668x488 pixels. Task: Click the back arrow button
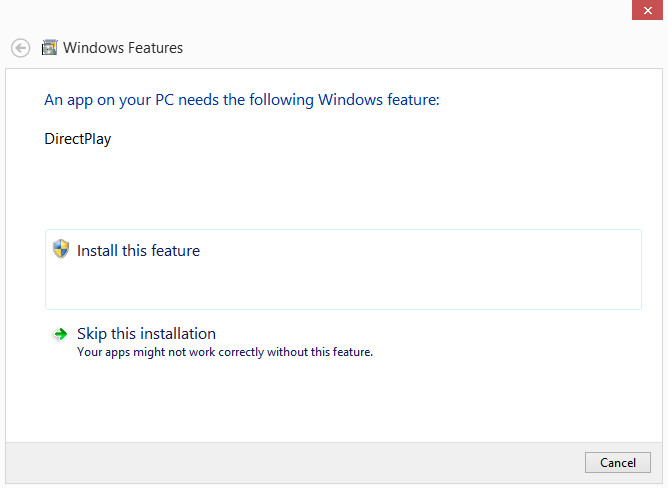[x=20, y=48]
